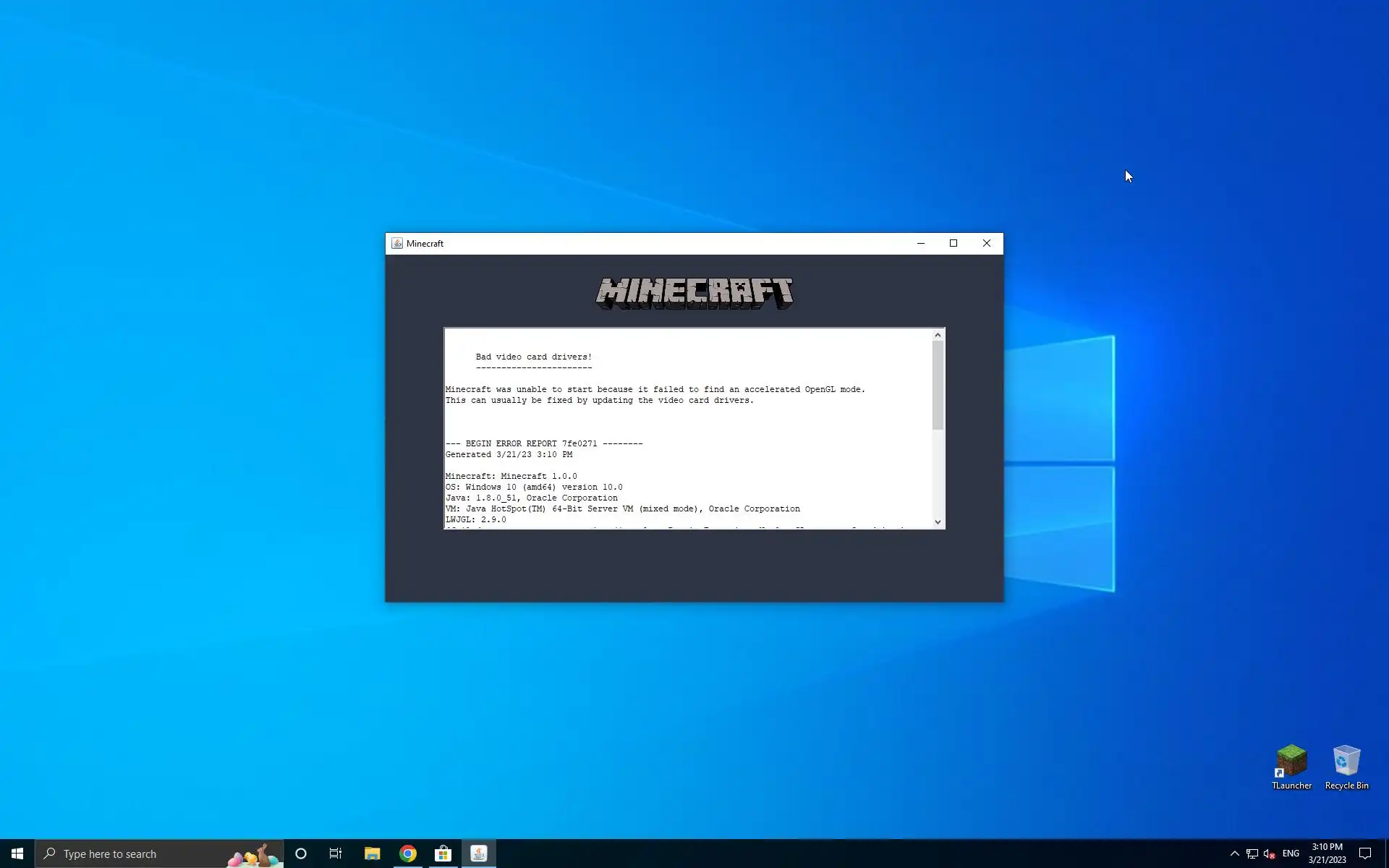Viewport: 1389px width, 868px height.
Task: Open Task View from the taskbar
Action: click(x=336, y=854)
